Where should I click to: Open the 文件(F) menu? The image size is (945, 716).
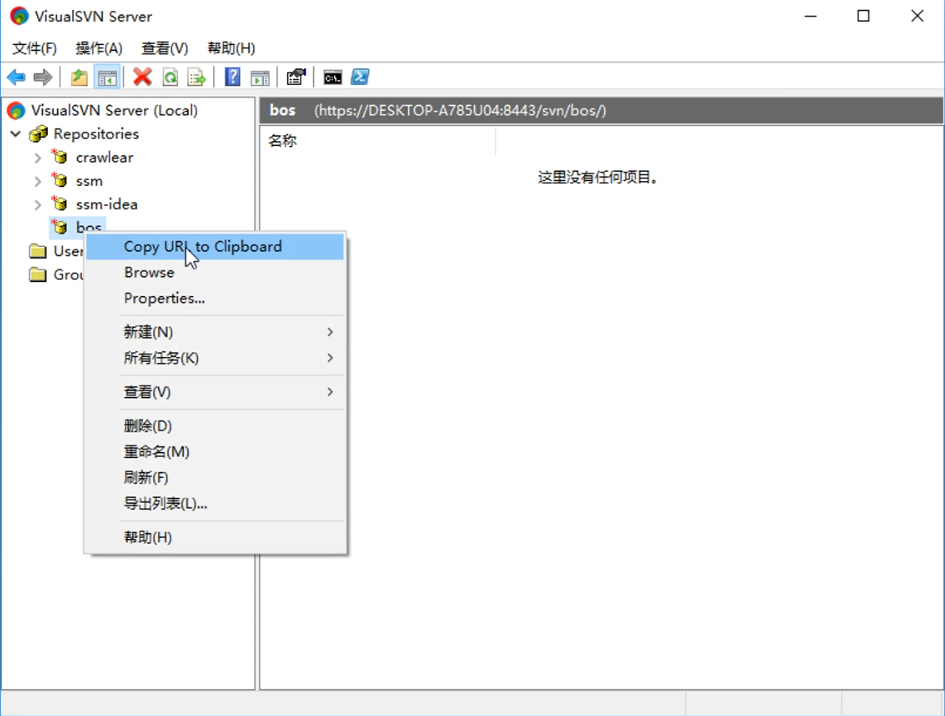coord(34,48)
